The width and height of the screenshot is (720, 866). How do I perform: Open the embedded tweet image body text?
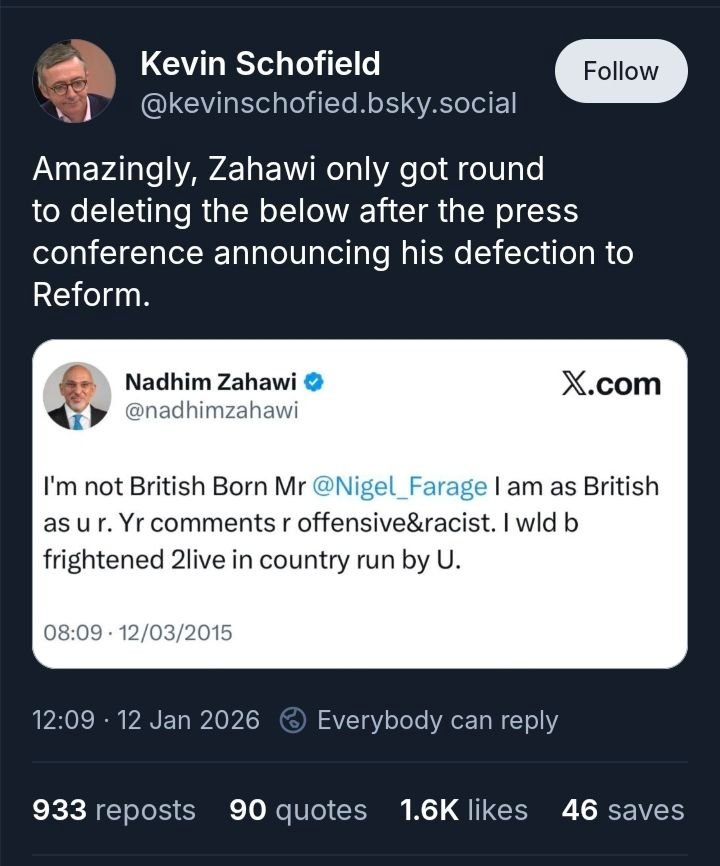point(350,523)
